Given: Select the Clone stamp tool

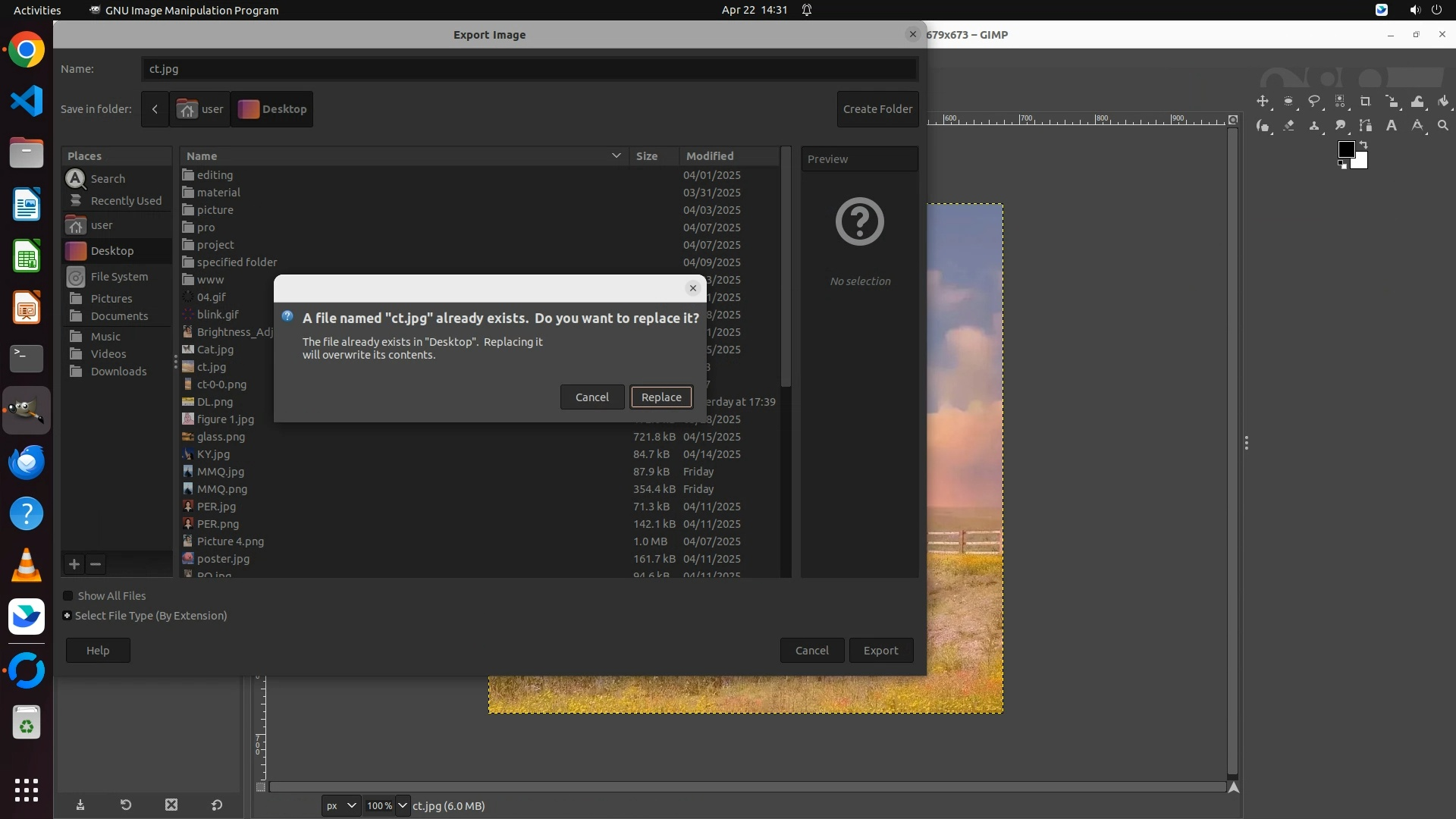Looking at the screenshot, I should [1314, 126].
